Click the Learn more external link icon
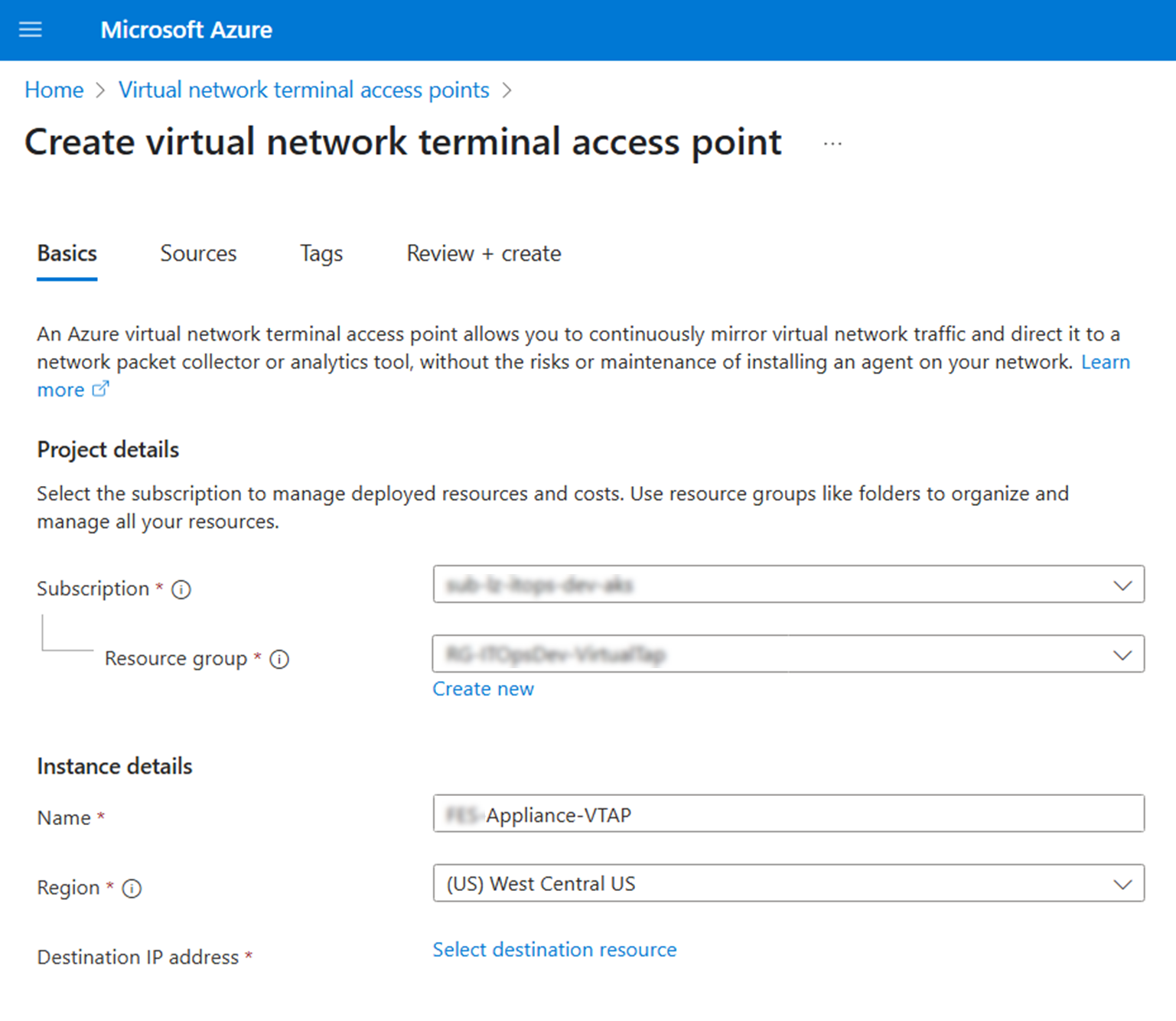 coord(100,389)
